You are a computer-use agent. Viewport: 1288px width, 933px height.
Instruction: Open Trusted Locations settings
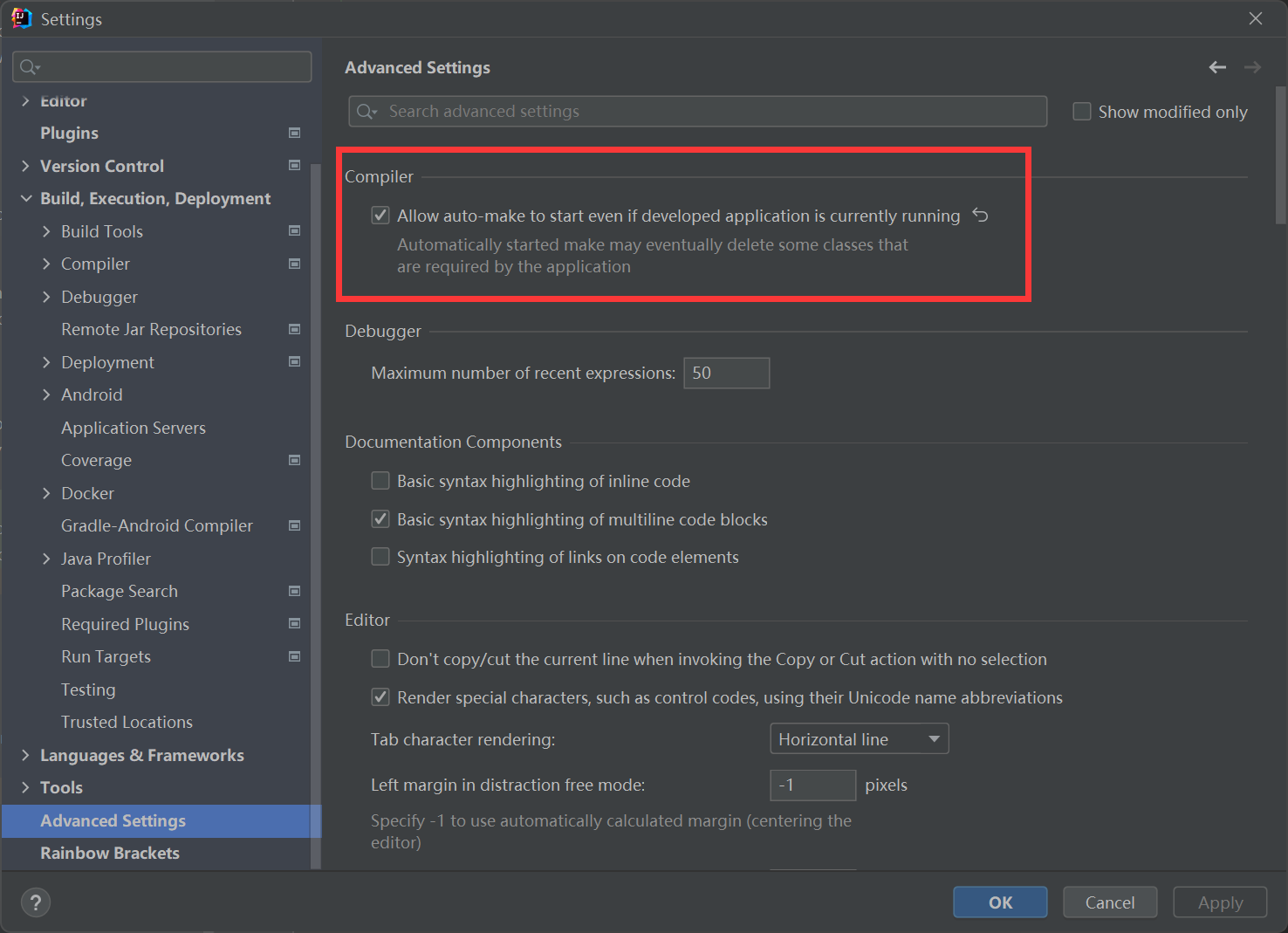[x=127, y=722]
